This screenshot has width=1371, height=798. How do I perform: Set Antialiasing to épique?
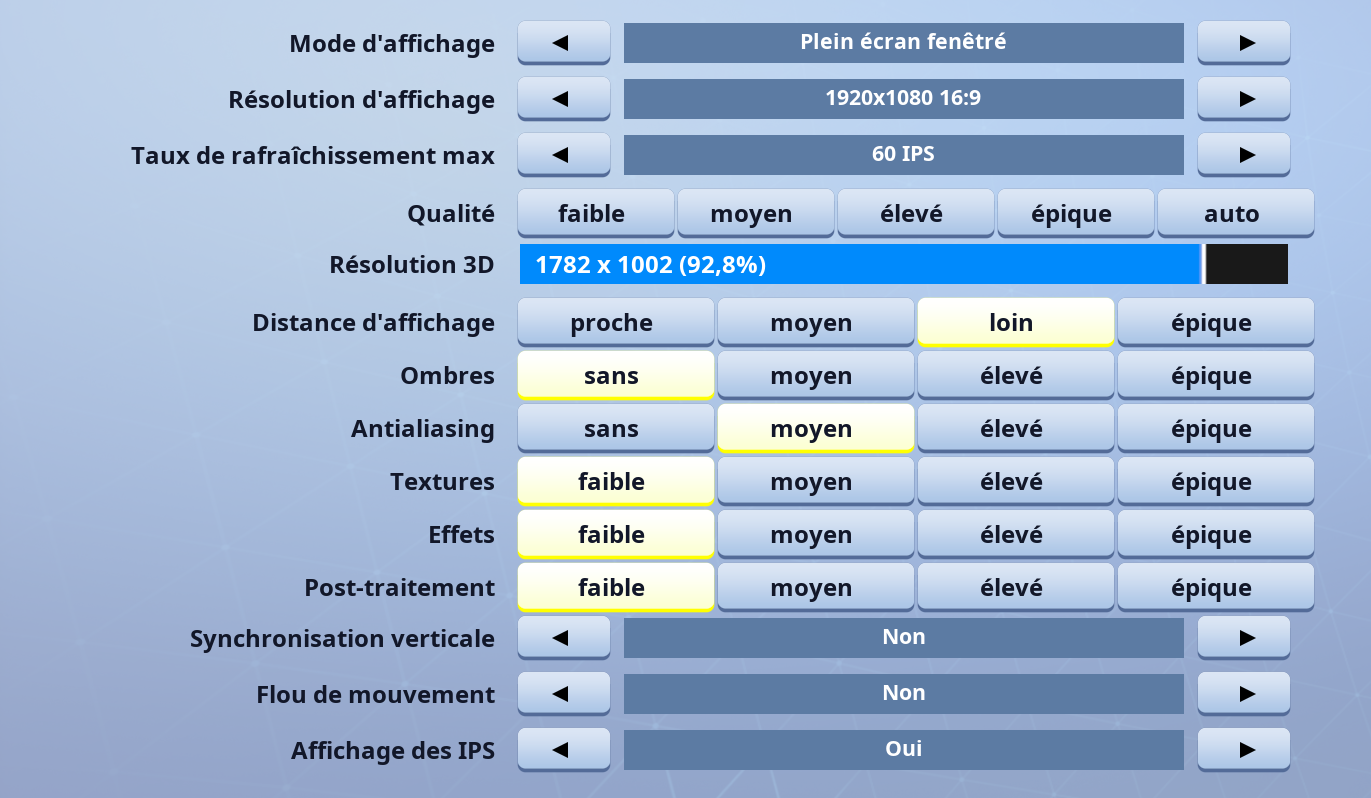coord(1216,428)
